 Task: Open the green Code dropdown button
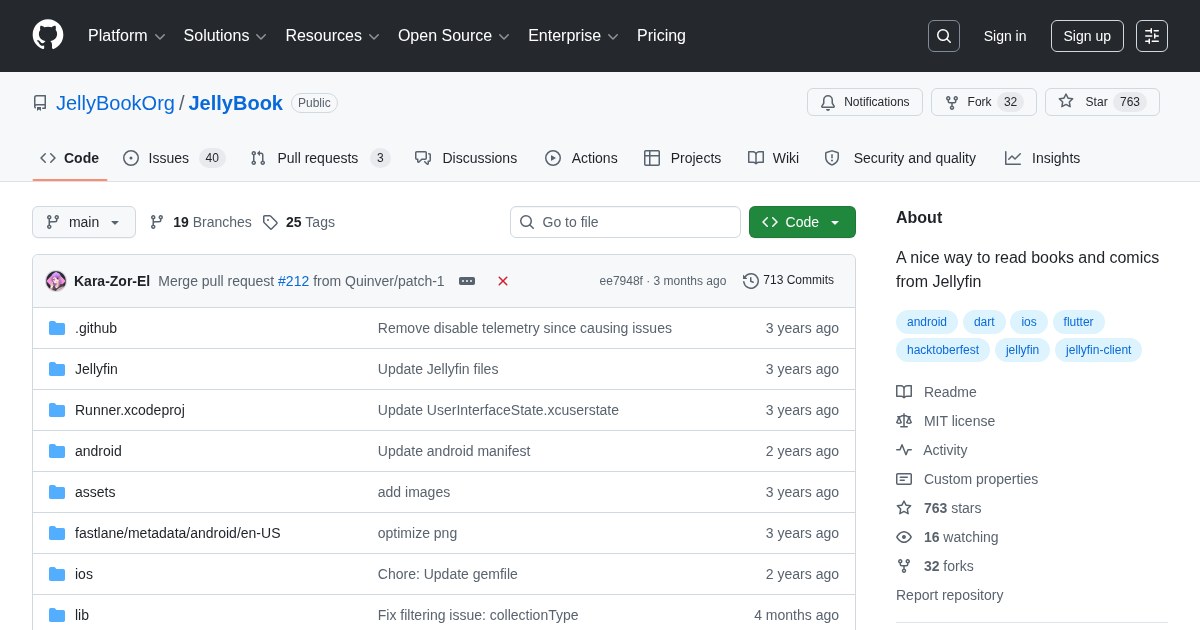pyautogui.click(x=802, y=222)
